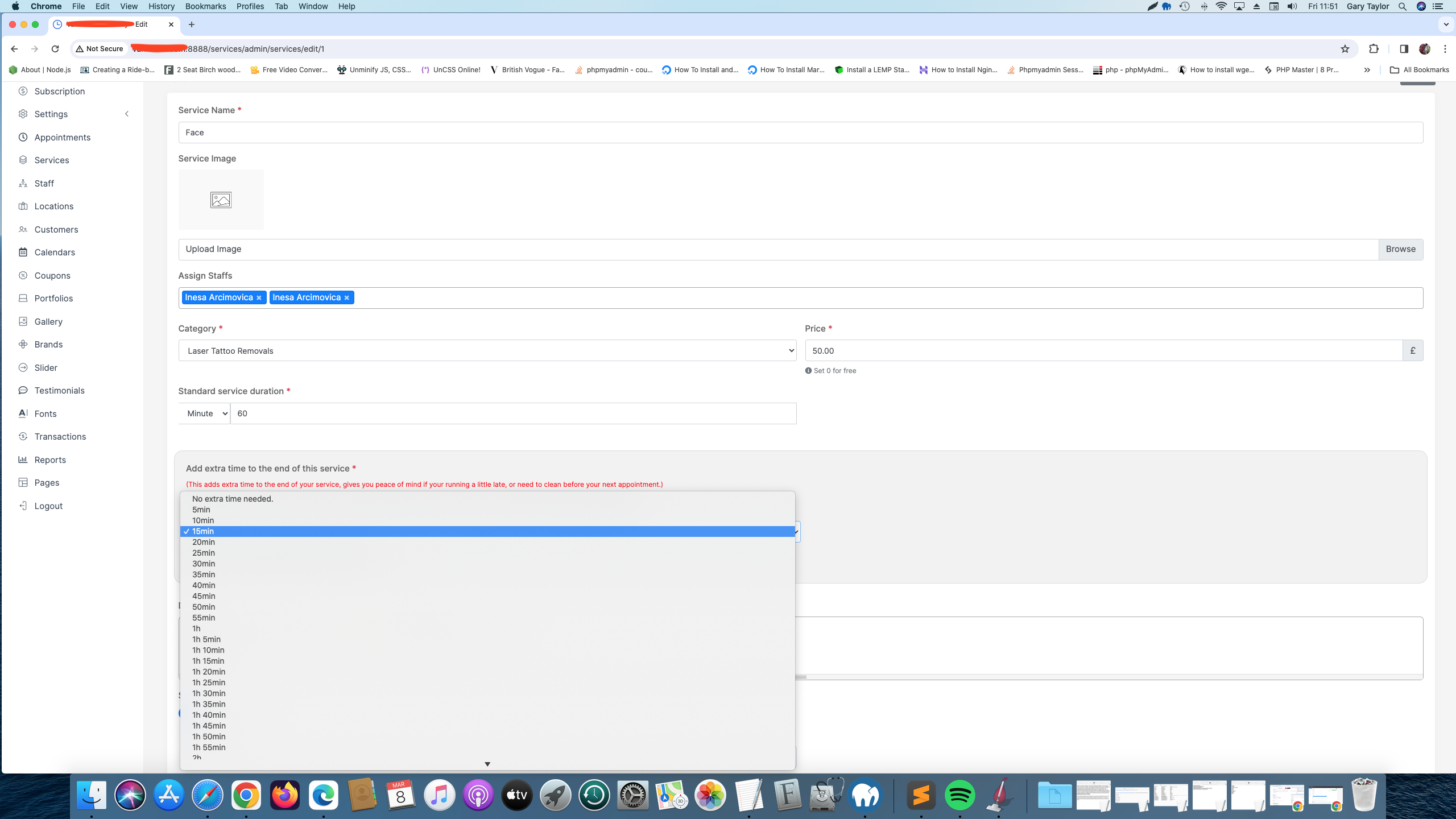Open the View menu
This screenshot has width=1456, height=819.
129,6
